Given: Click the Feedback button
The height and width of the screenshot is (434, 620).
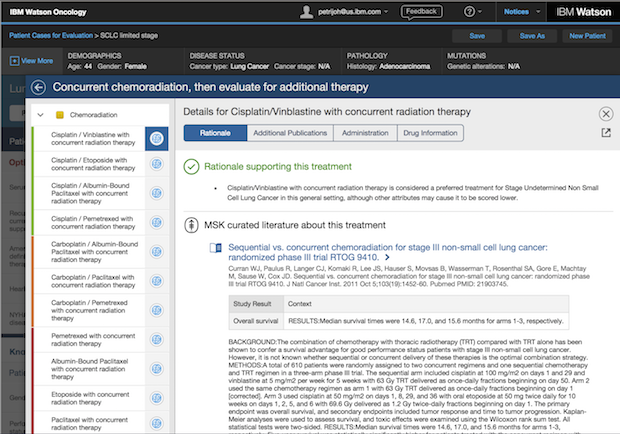Looking at the screenshot, I should coord(422,12).
